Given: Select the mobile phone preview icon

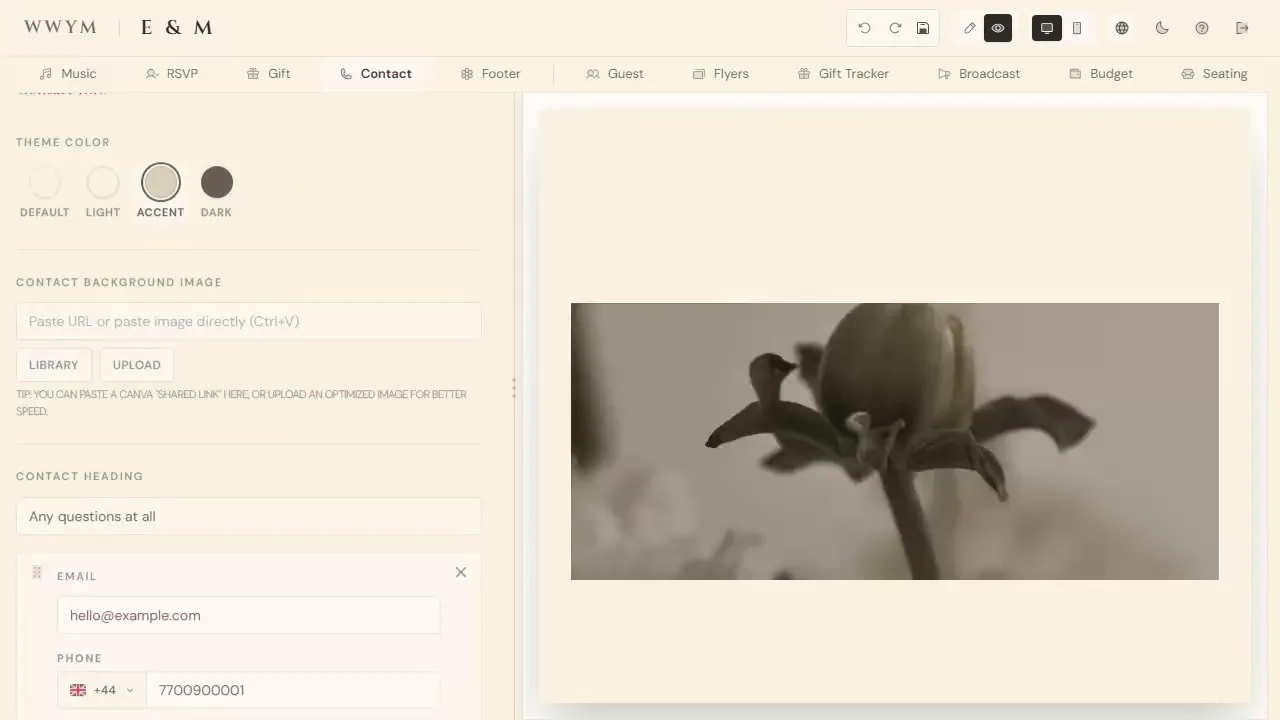Looking at the screenshot, I should pos(1077,28).
